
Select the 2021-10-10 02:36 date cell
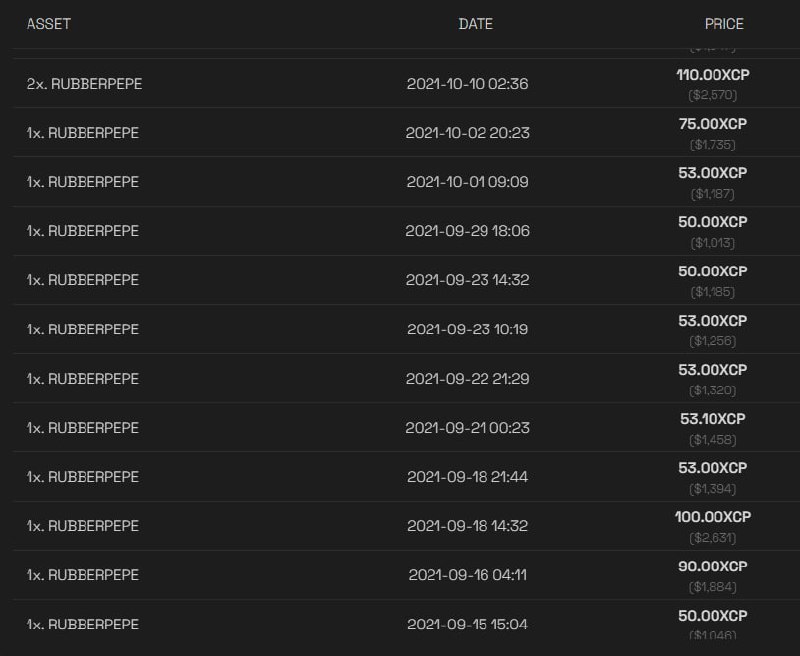pos(467,84)
